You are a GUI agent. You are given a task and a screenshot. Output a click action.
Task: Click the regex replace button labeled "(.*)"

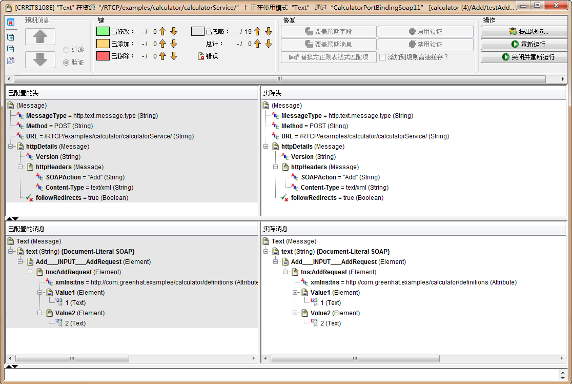(329, 57)
